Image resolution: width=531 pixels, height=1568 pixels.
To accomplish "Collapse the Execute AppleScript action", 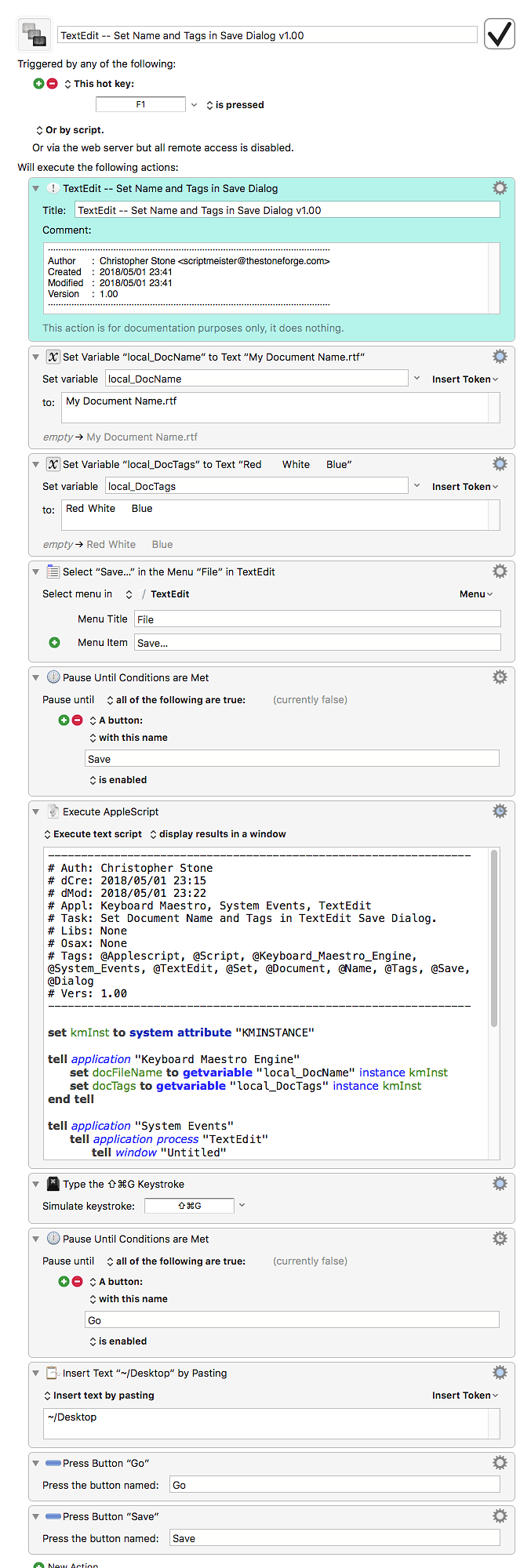I will [x=35, y=811].
